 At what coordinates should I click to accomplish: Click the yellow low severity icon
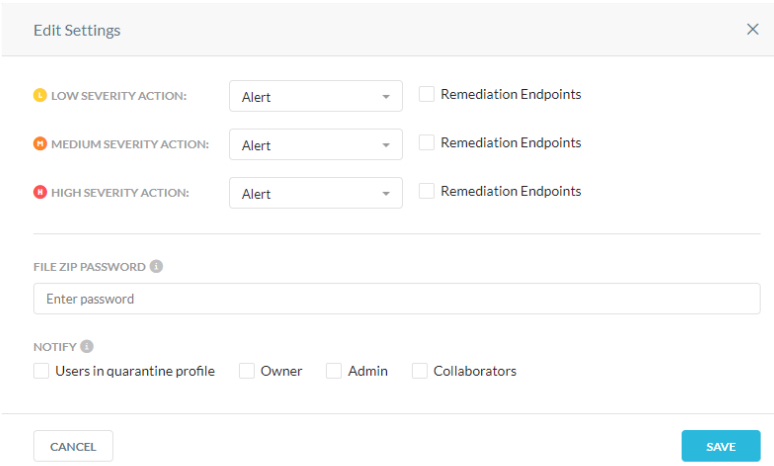40,95
